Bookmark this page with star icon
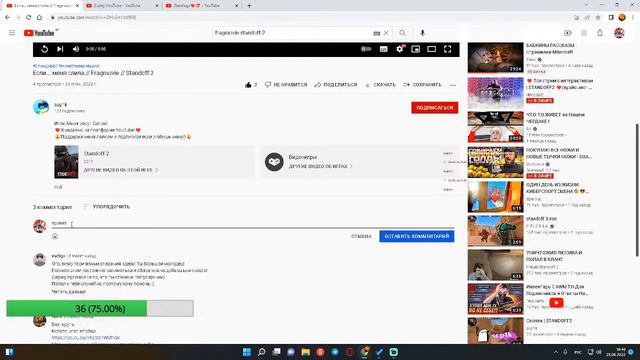Image resolution: width=640 pixels, height=360 pixels. [x=598, y=18]
